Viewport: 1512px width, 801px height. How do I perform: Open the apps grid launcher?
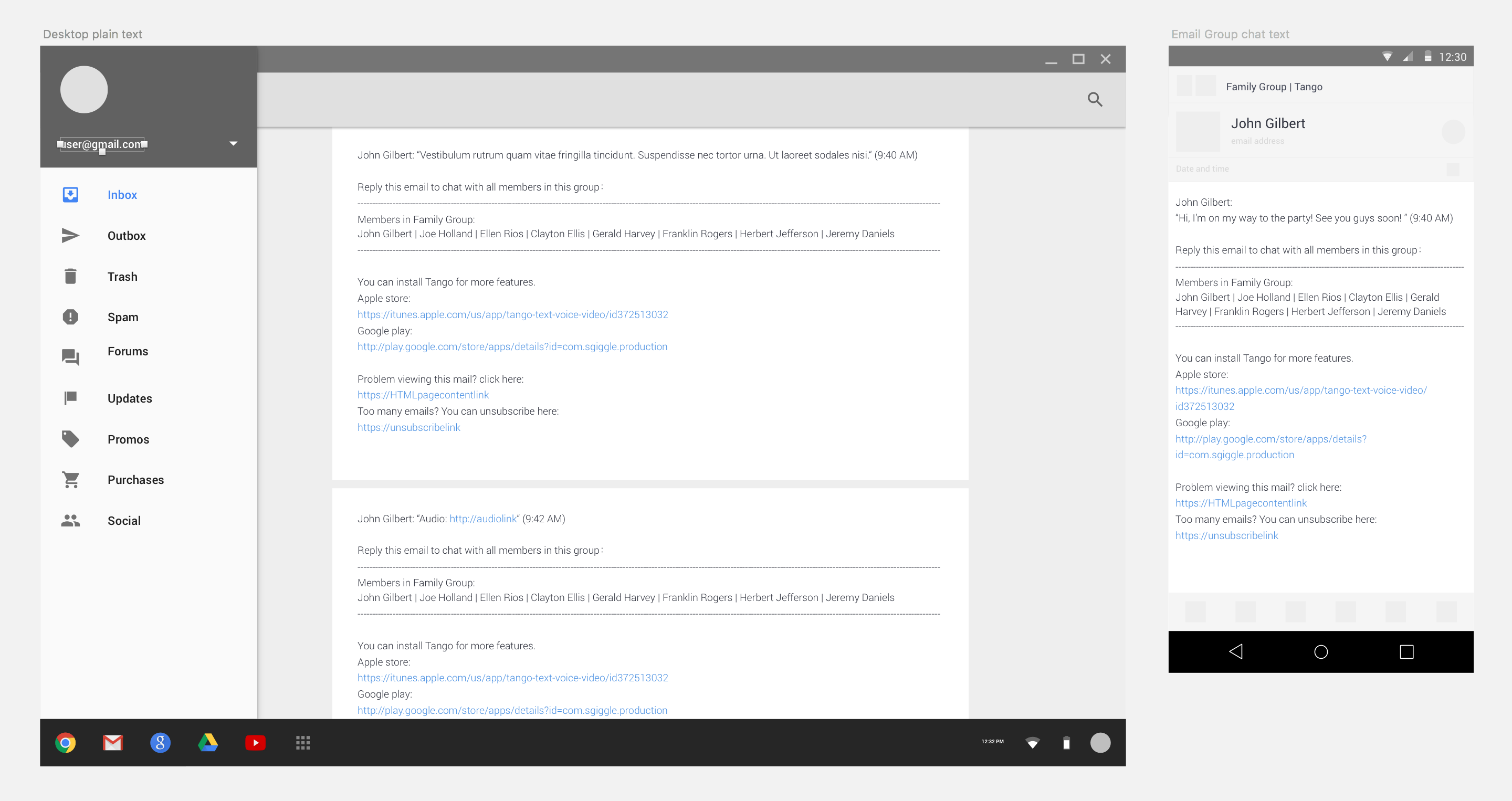tap(303, 743)
